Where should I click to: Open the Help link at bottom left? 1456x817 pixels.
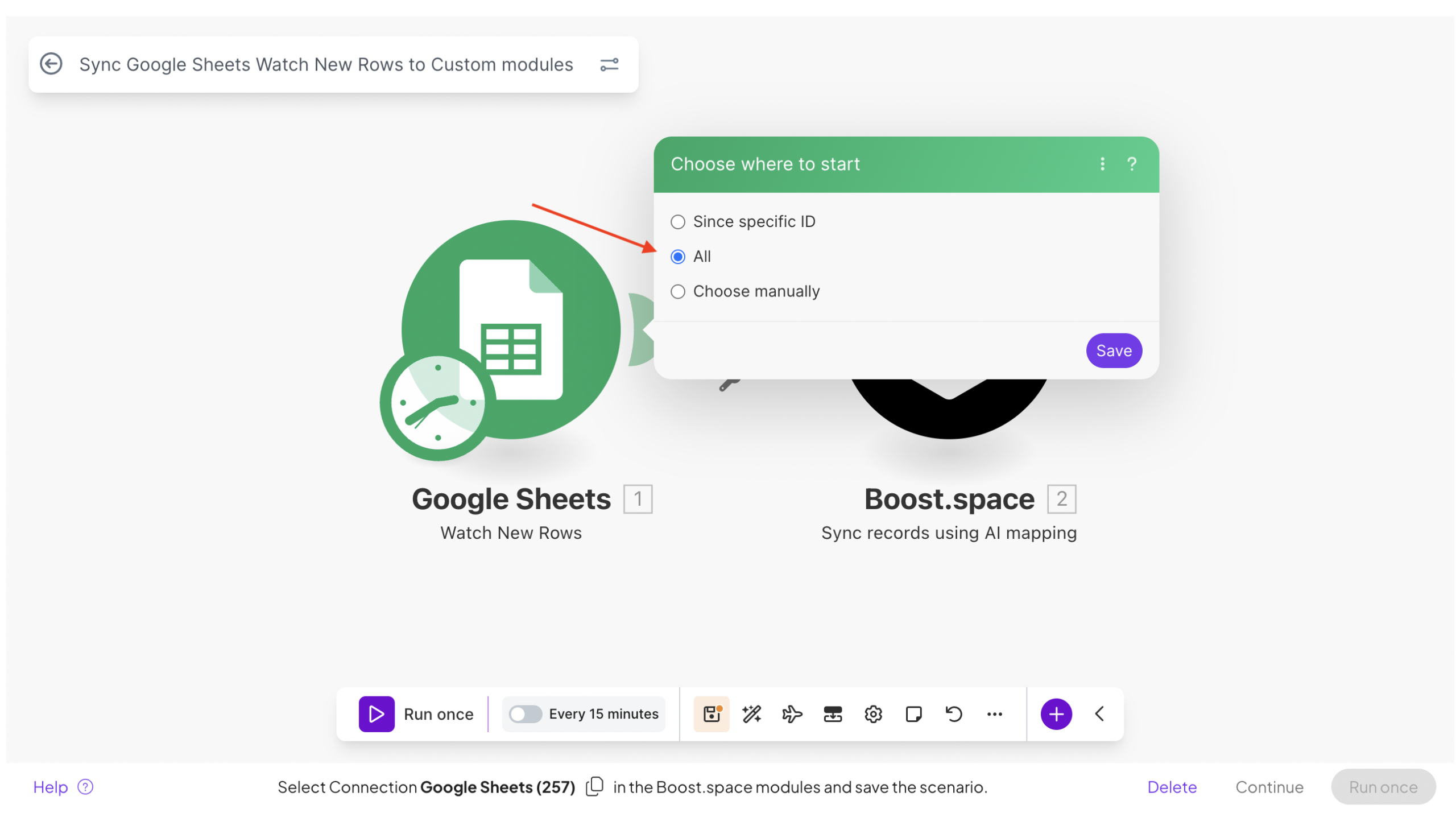[51, 786]
